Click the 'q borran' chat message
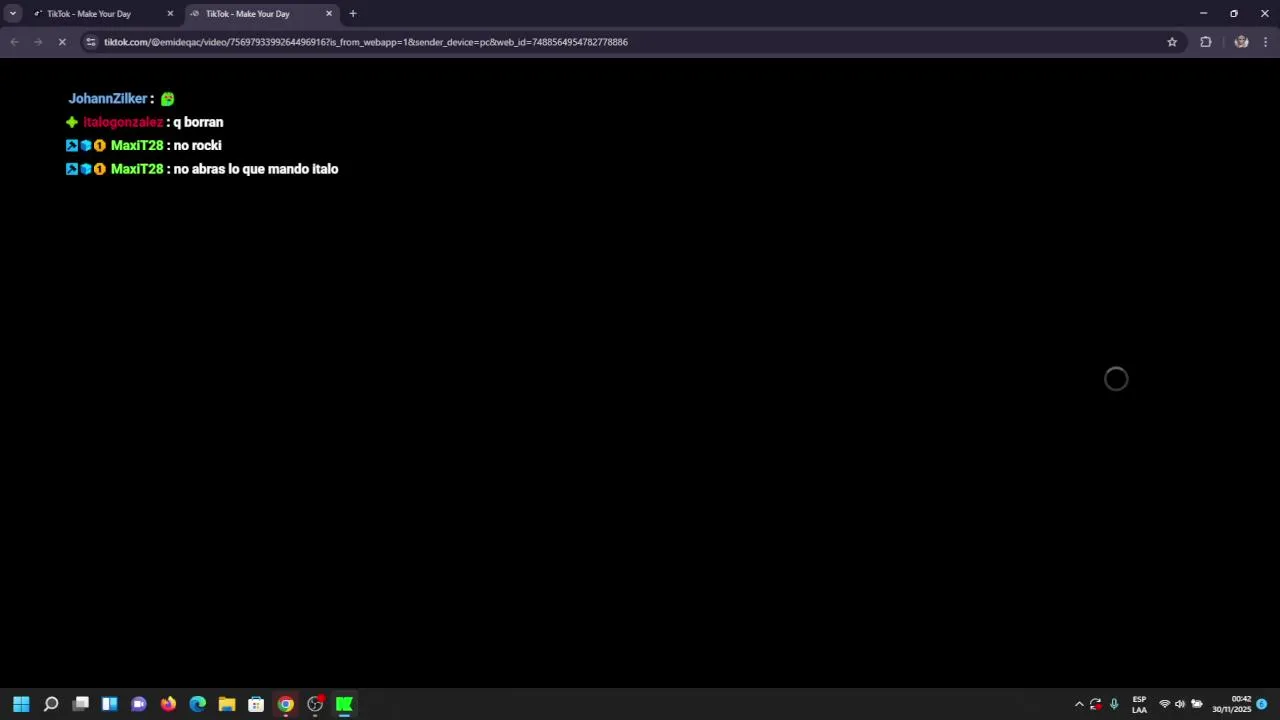Image resolution: width=1280 pixels, height=720 pixels. (x=198, y=122)
